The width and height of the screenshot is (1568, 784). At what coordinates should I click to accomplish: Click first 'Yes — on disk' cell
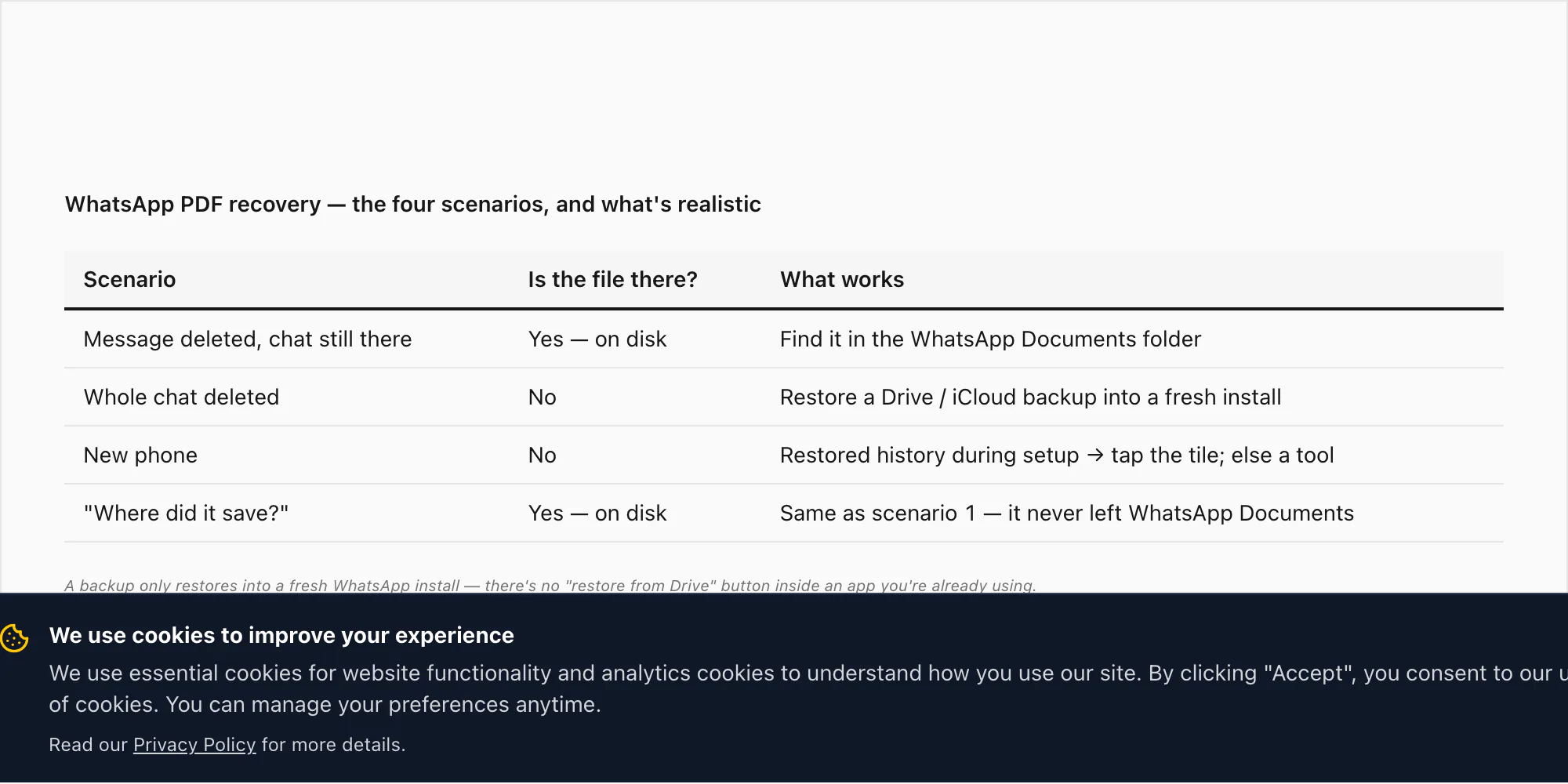click(x=597, y=339)
